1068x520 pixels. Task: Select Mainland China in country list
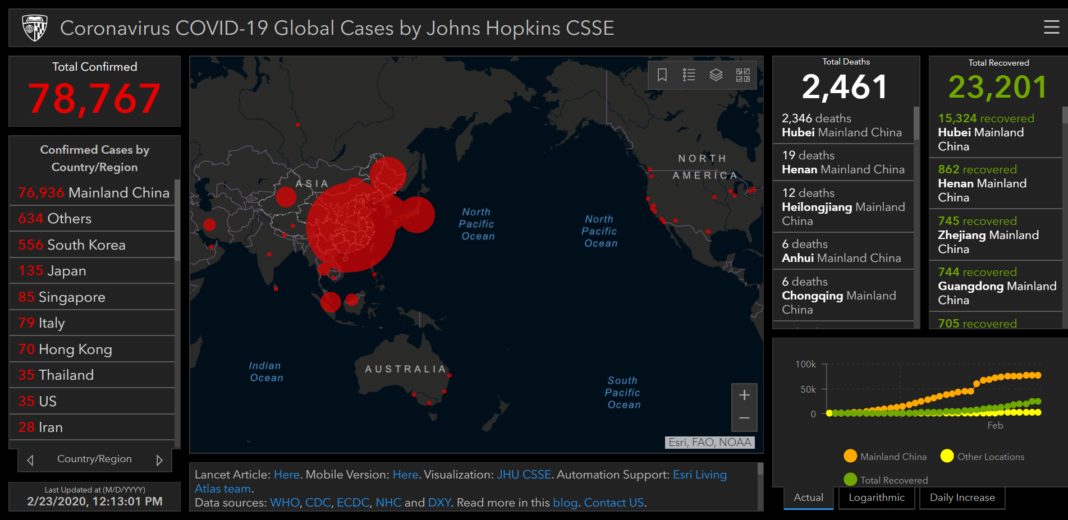[x=92, y=193]
